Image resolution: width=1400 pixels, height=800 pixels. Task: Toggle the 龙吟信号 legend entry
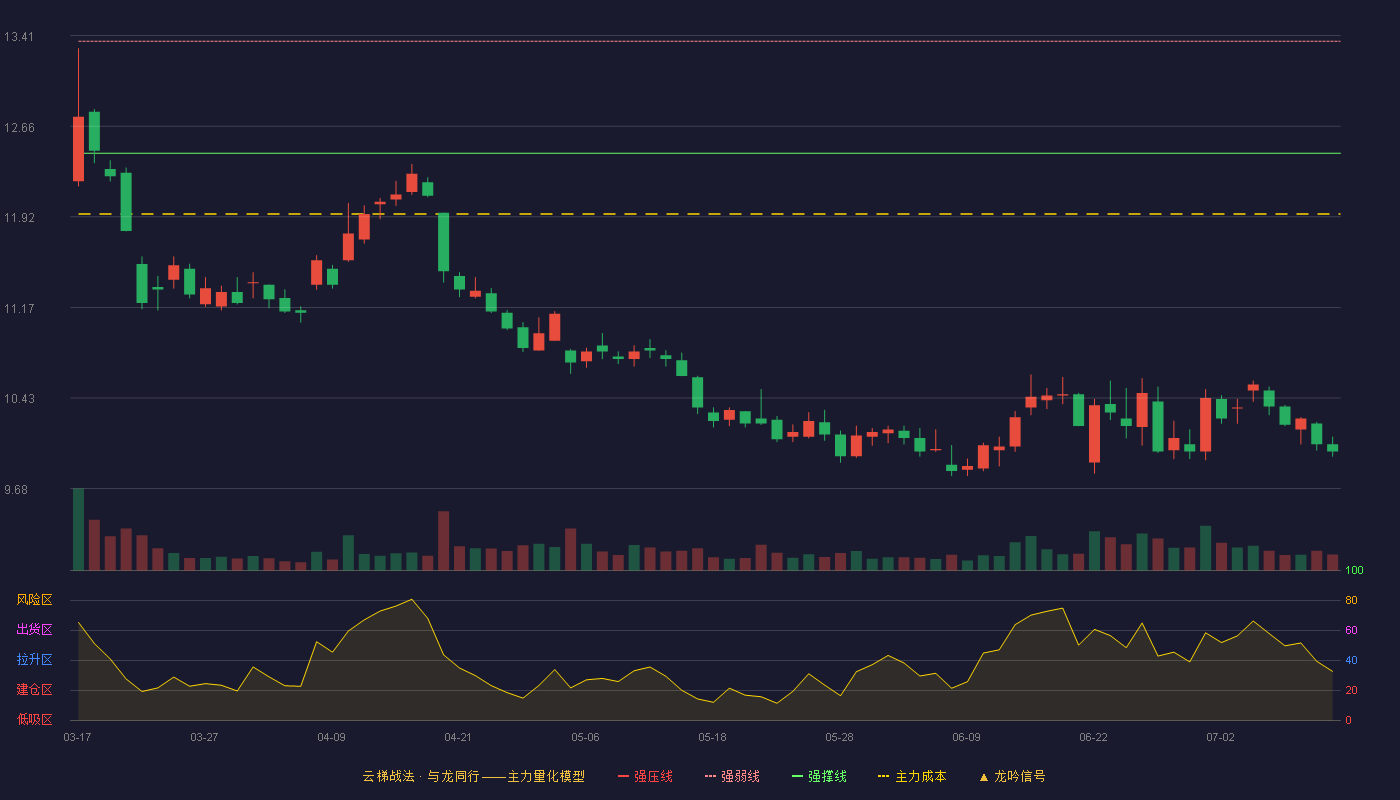[x=1011, y=776]
